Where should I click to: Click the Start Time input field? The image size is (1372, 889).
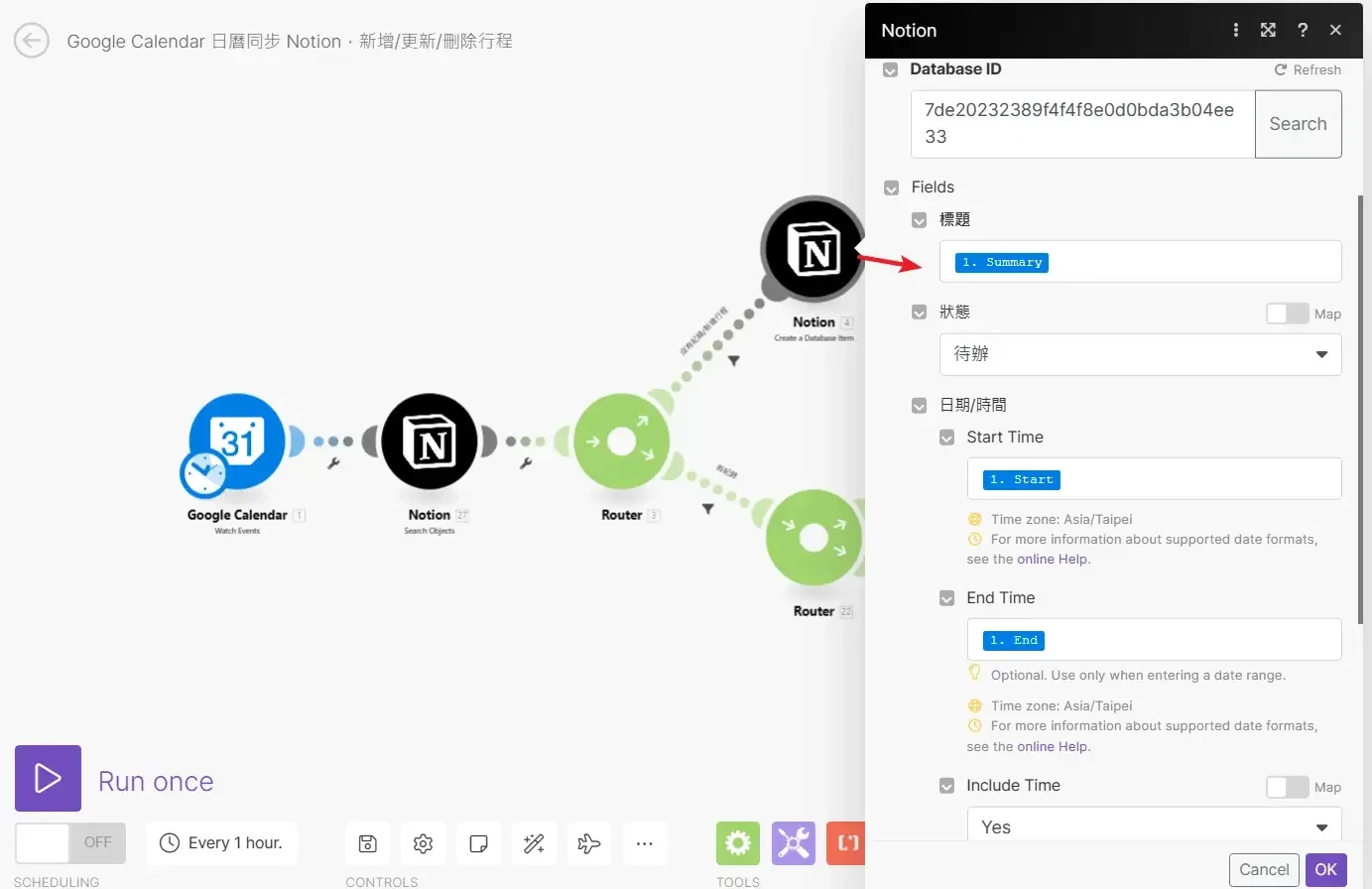tap(1155, 479)
